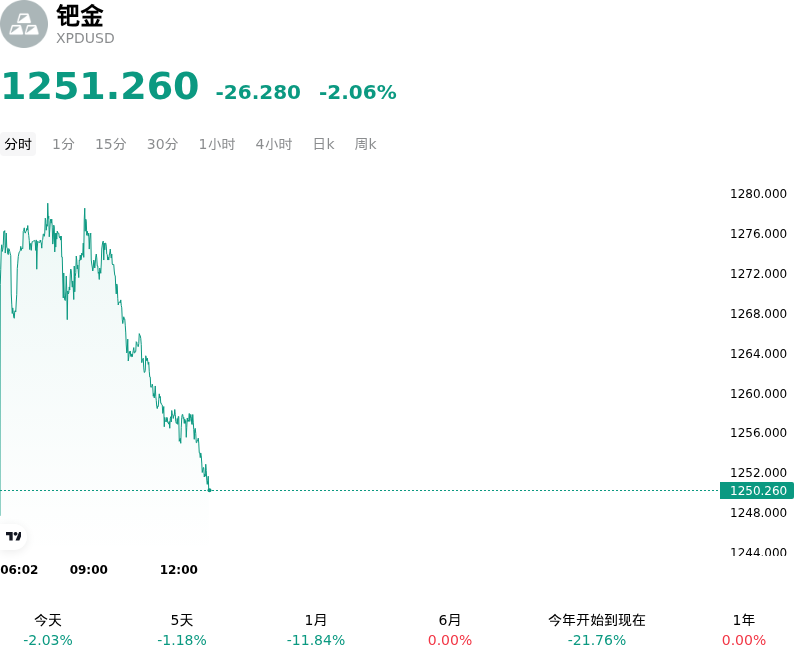Select the 分时 time-sharing tab

18,144
